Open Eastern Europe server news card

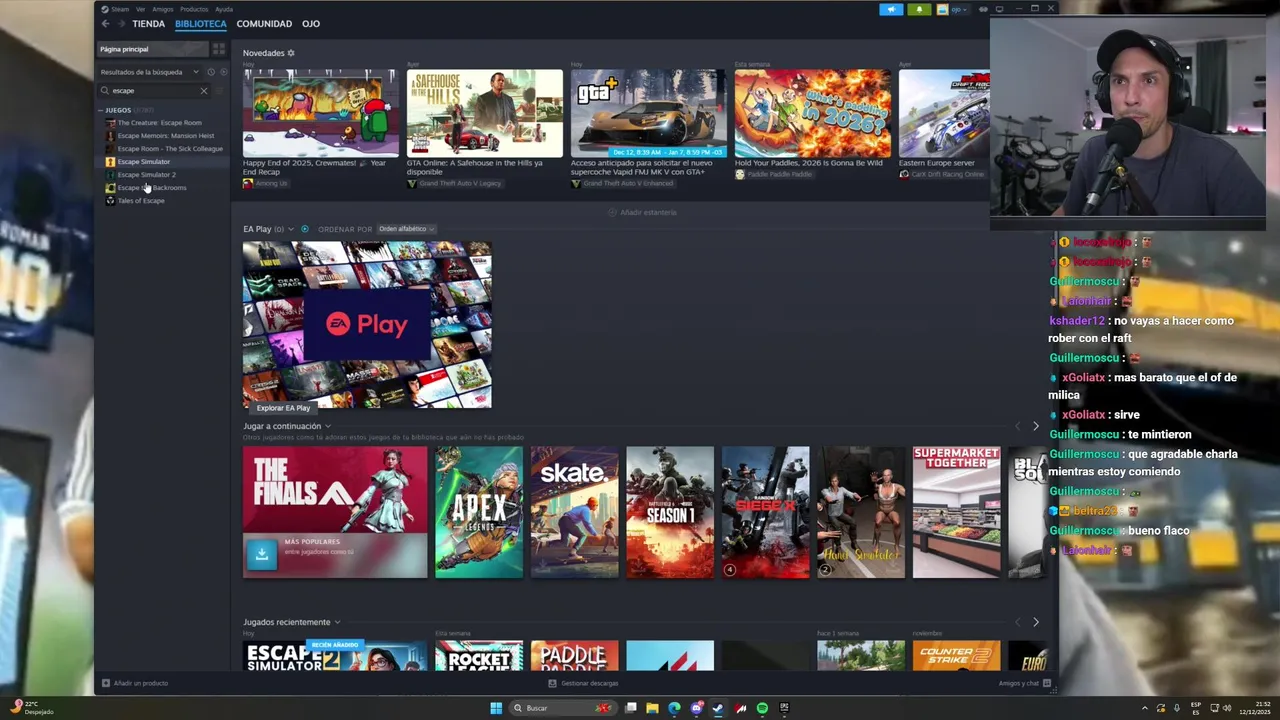pos(944,114)
